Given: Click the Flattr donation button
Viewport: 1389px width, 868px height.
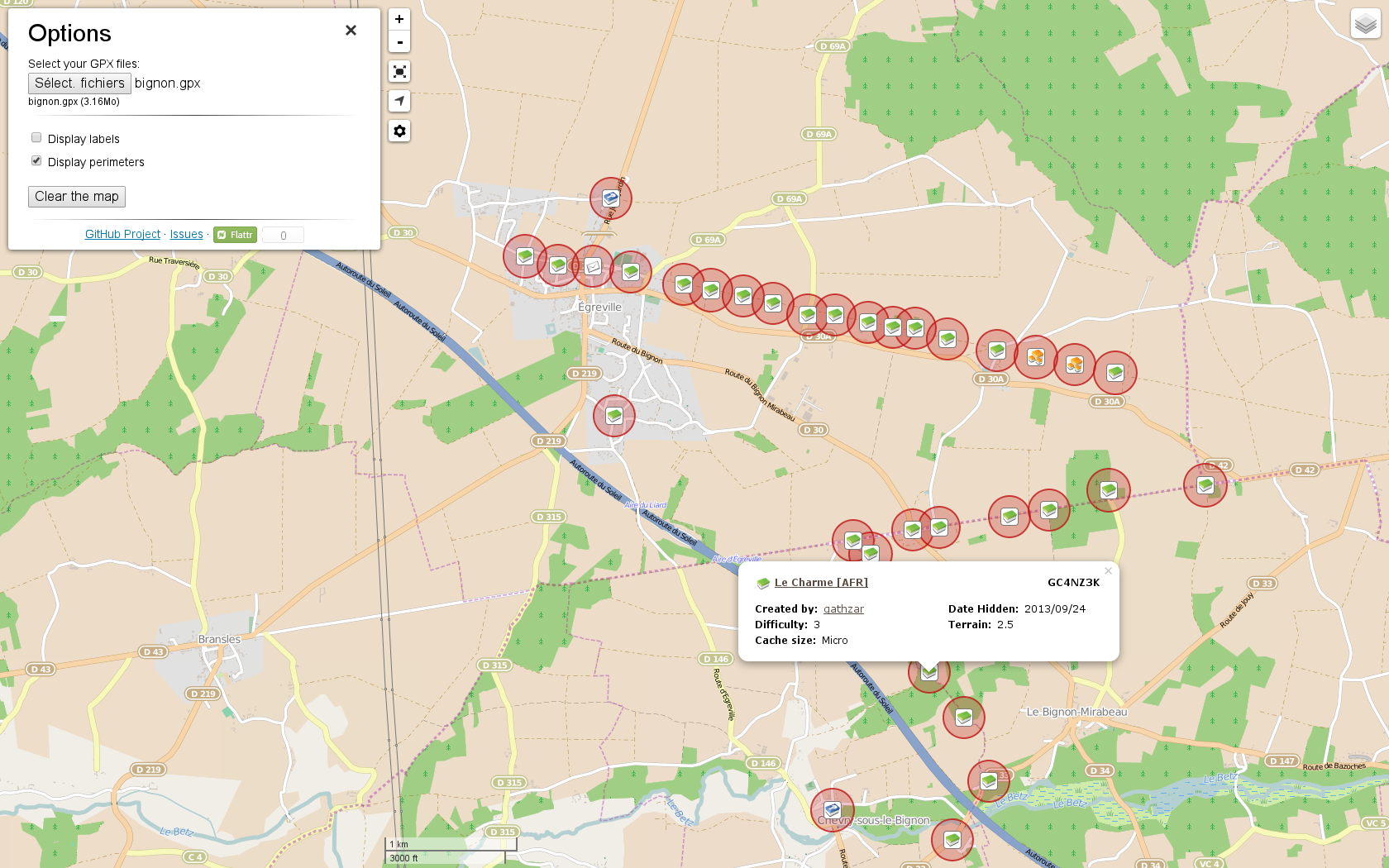Looking at the screenshot, I should [x=236, y=235].
